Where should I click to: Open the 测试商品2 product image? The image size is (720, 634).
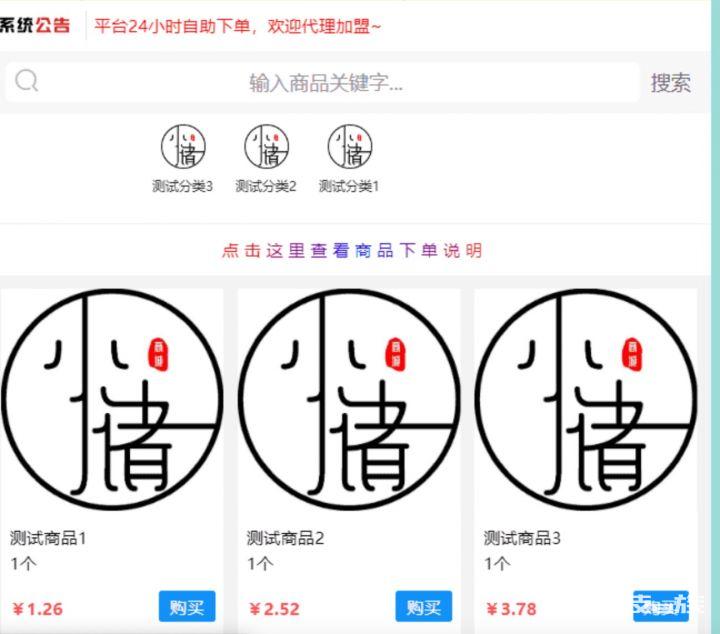(349, 399)
